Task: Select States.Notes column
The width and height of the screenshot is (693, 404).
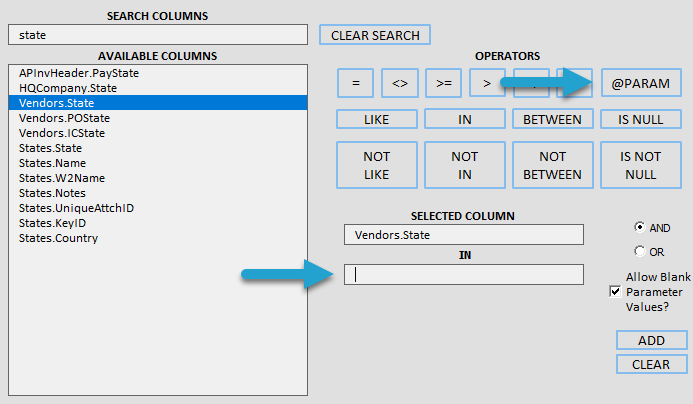Action: pyautogui.click(x=158, y=193)
